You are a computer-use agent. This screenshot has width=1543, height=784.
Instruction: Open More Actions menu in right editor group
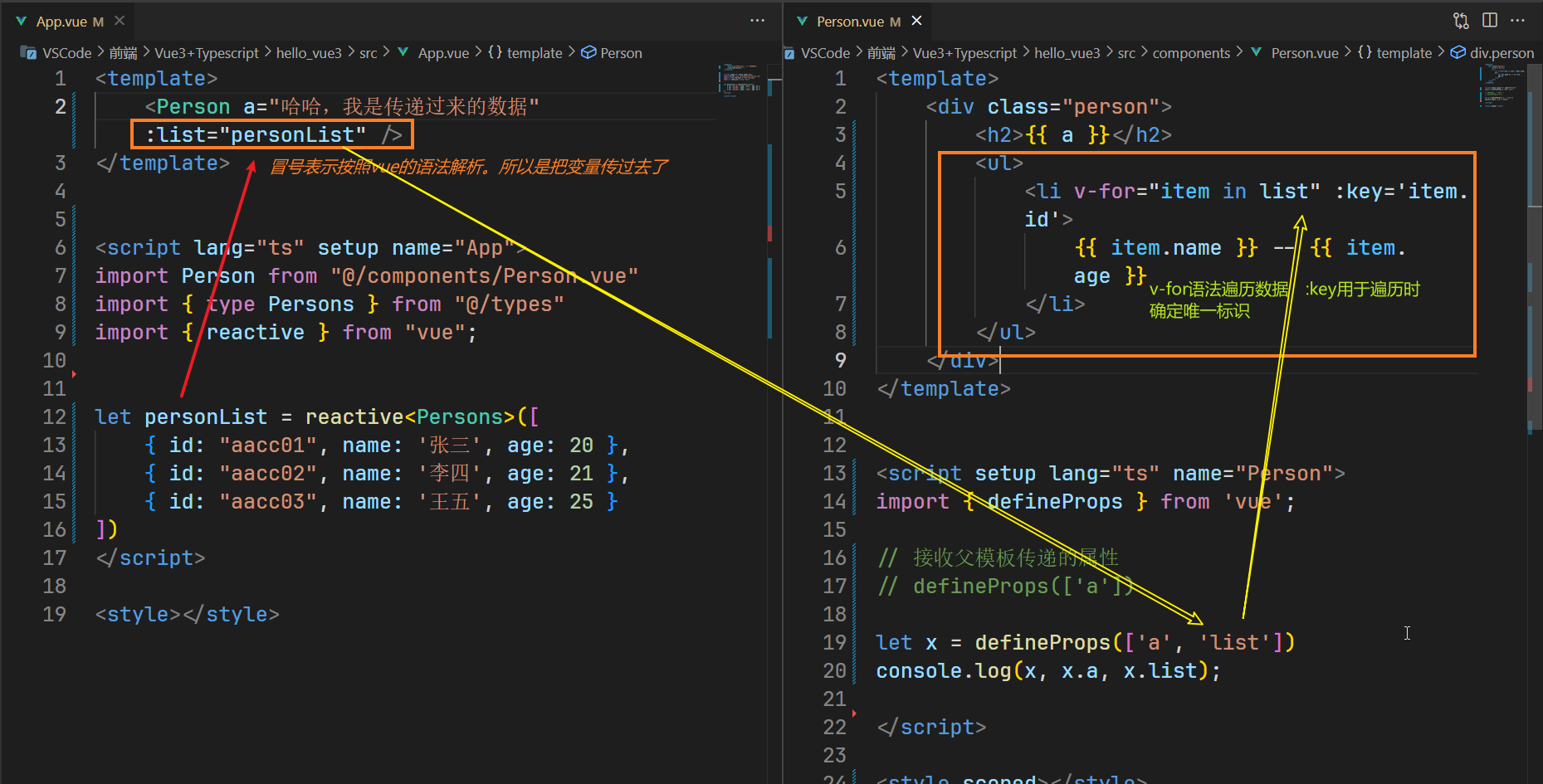[1518, 21]
